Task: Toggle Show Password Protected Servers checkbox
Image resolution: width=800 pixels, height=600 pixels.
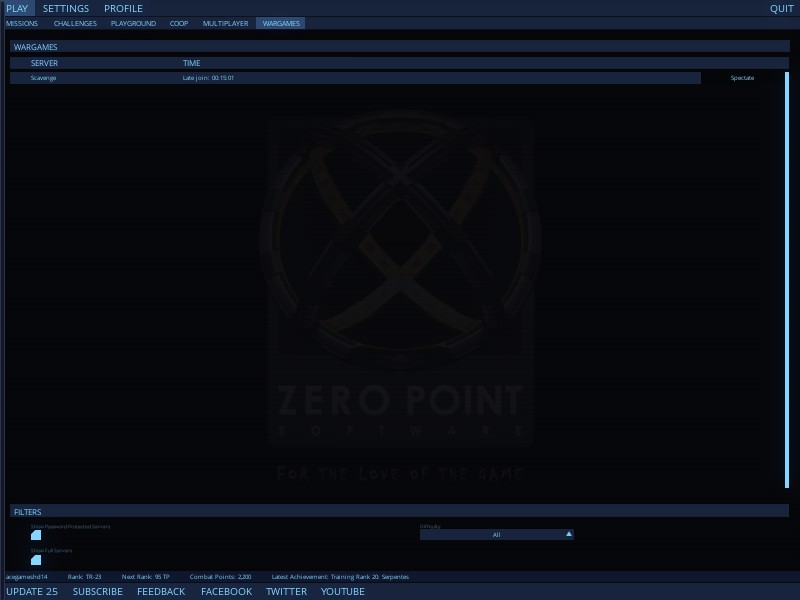Action: pos(36,535)
